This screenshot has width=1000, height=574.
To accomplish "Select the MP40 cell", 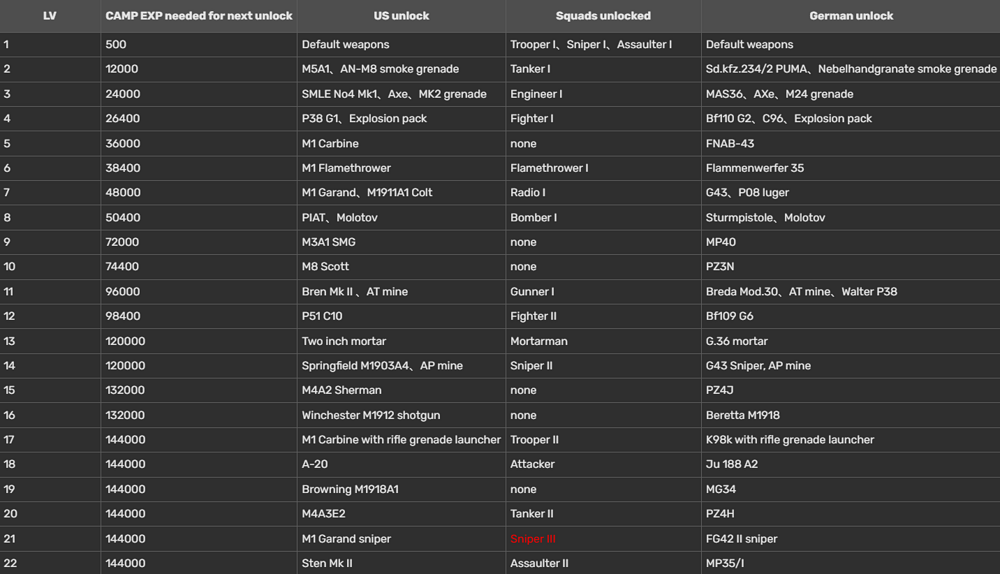I will (x=851, y=242).
